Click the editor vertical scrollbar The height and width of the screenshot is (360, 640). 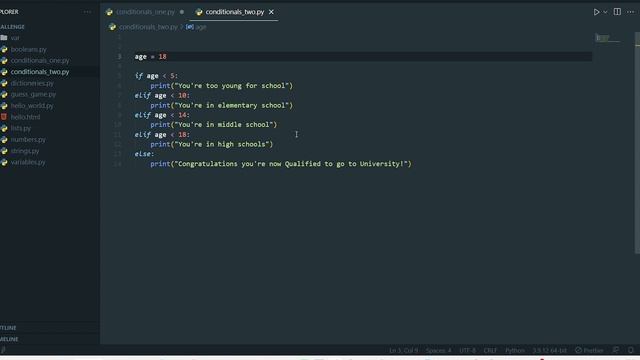[x=638, y=143]
